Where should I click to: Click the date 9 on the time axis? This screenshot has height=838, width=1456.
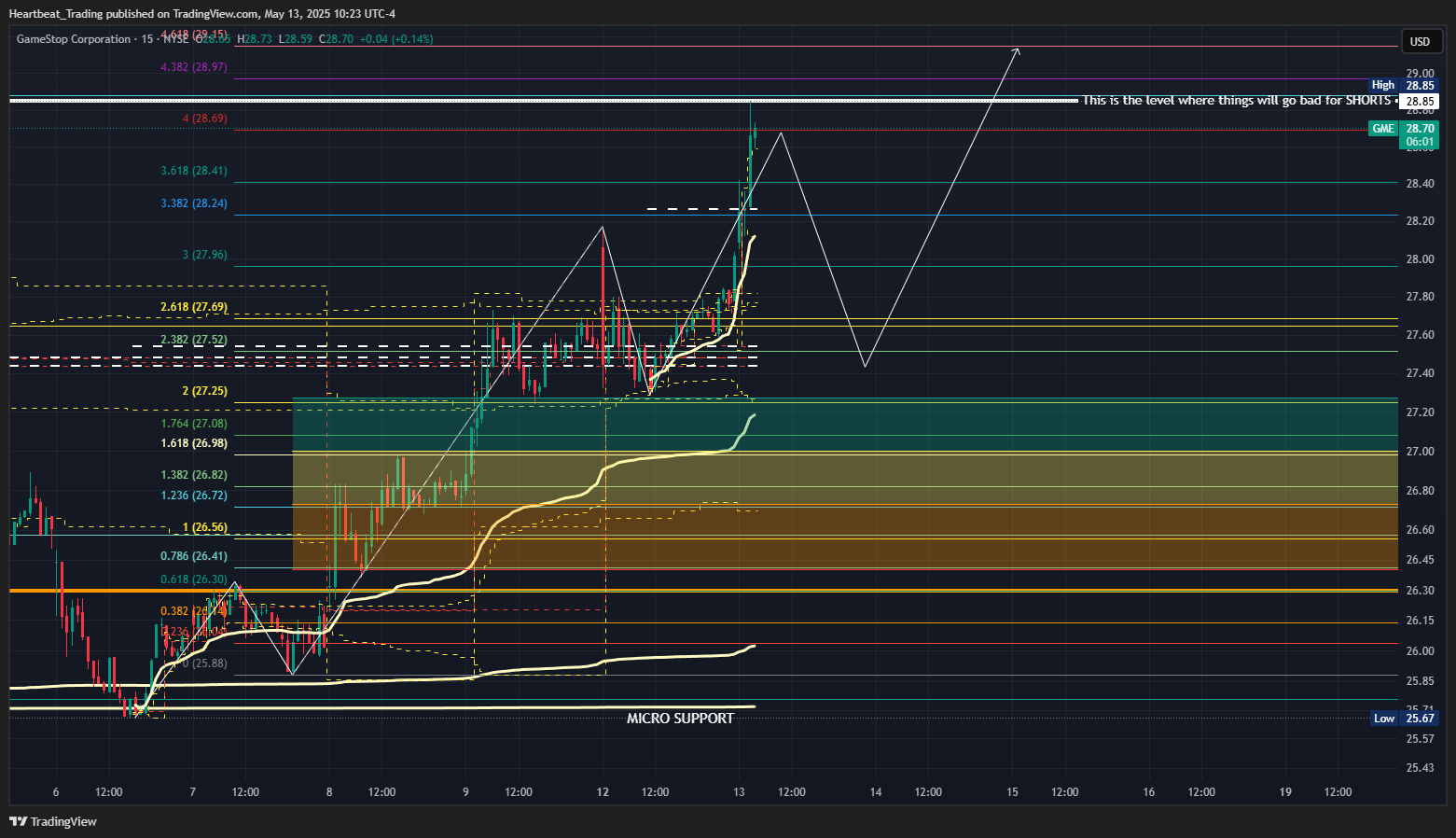(x=465, y=792)
